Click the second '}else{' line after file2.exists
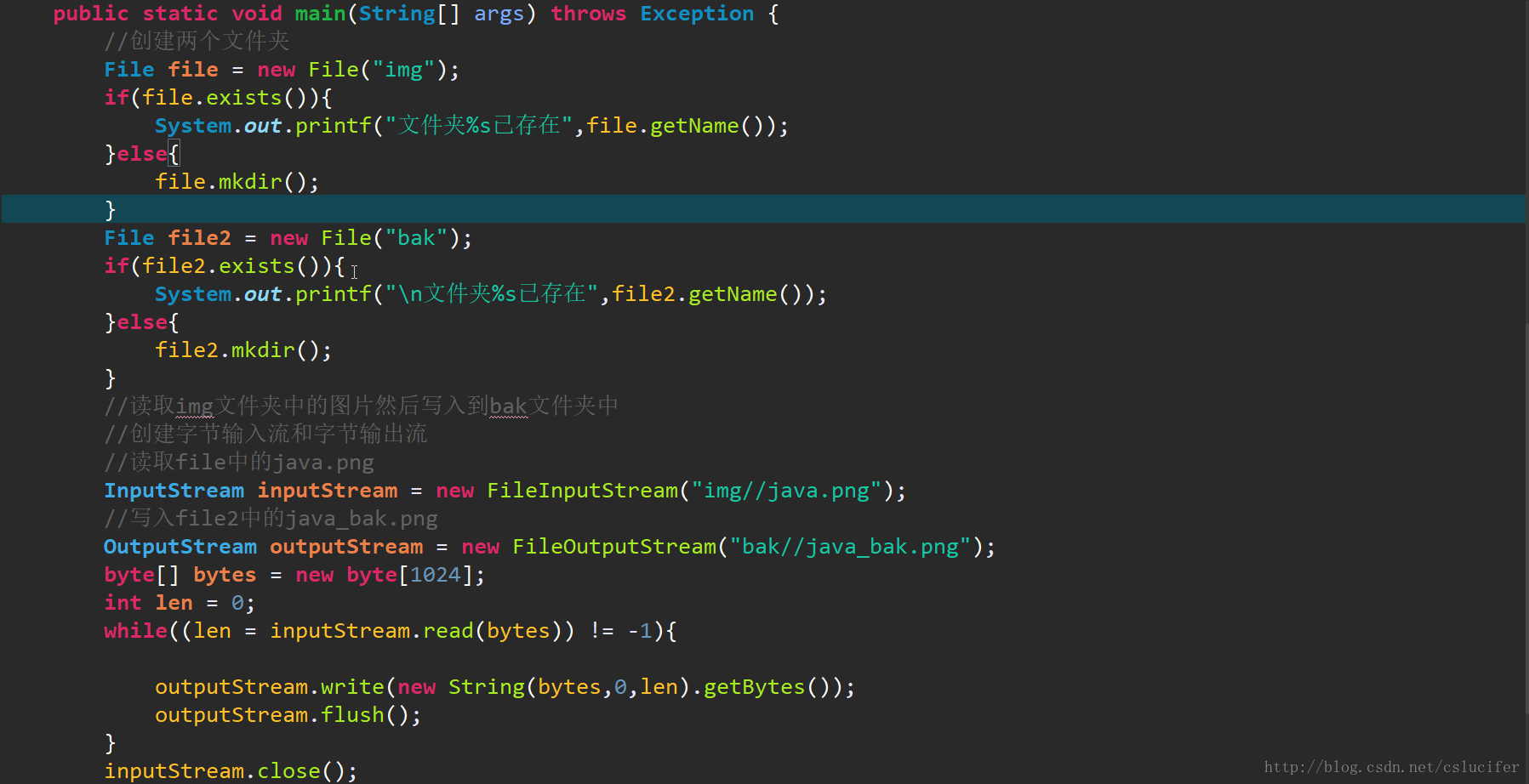The image size is (1529, 784). (x=142, y=322)
